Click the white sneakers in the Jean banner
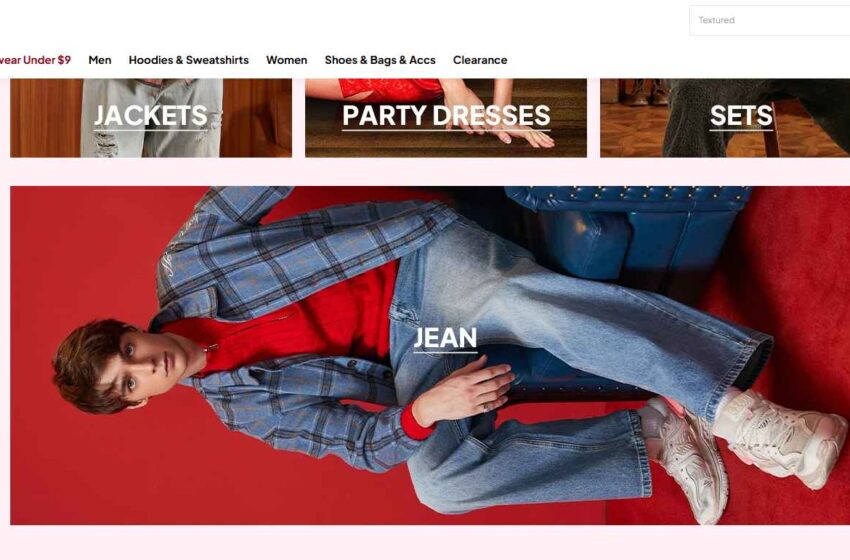This screenshot has height=560, width=850. [x=748, y=450]
